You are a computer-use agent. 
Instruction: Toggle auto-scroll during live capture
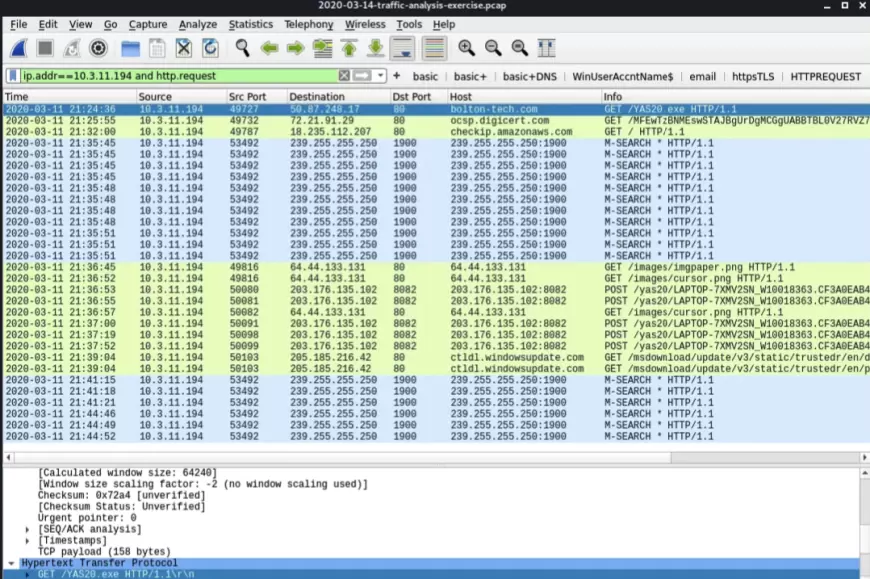point(403,48)
